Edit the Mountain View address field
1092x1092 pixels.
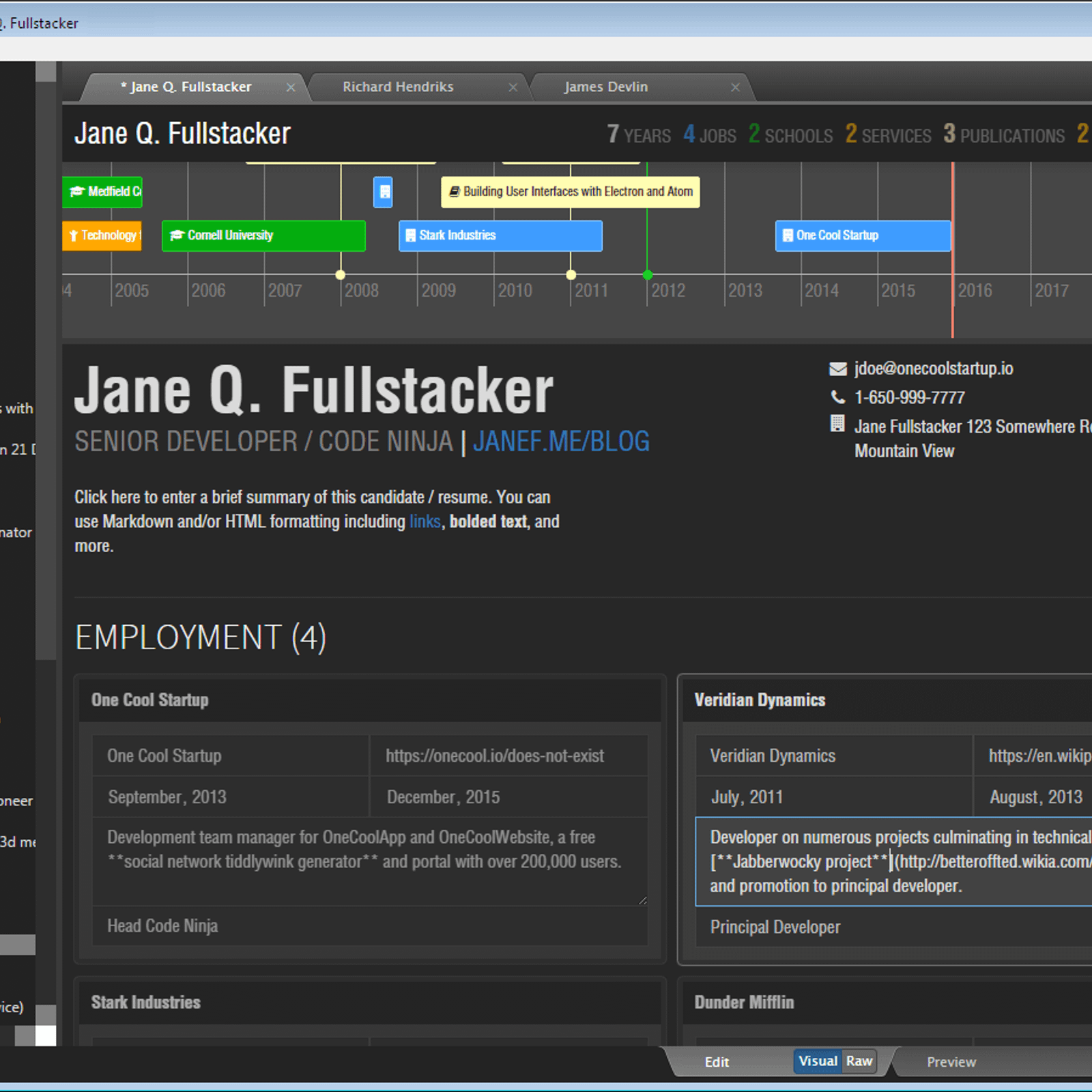973,439
